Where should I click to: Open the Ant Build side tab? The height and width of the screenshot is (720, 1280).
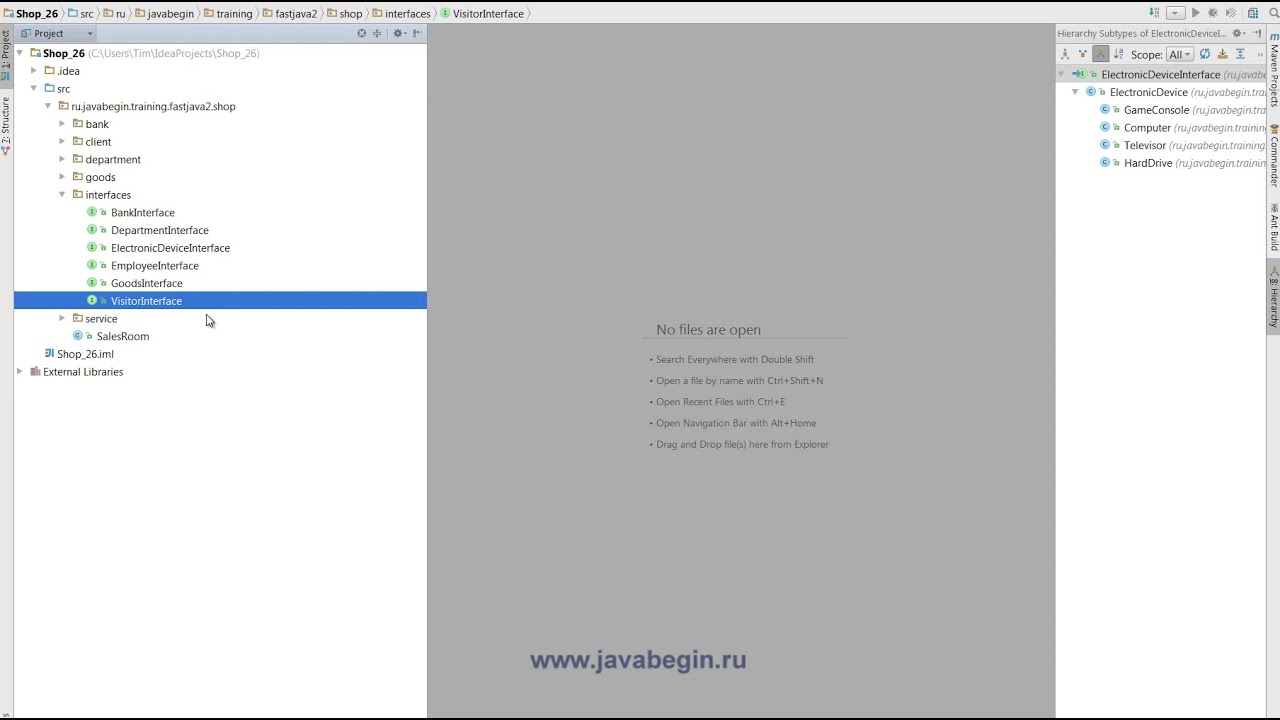coord(1274,228)
